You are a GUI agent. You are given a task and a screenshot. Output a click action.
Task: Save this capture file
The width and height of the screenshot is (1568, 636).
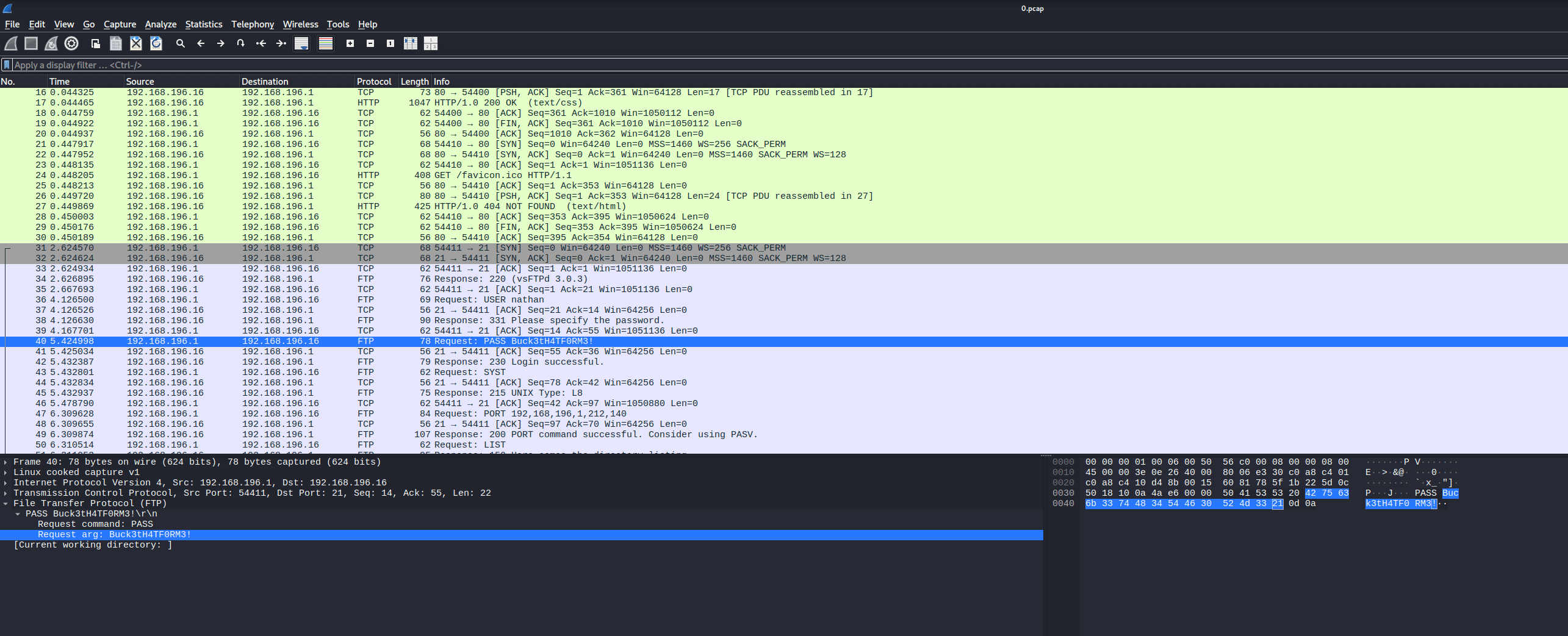point(116,43)
